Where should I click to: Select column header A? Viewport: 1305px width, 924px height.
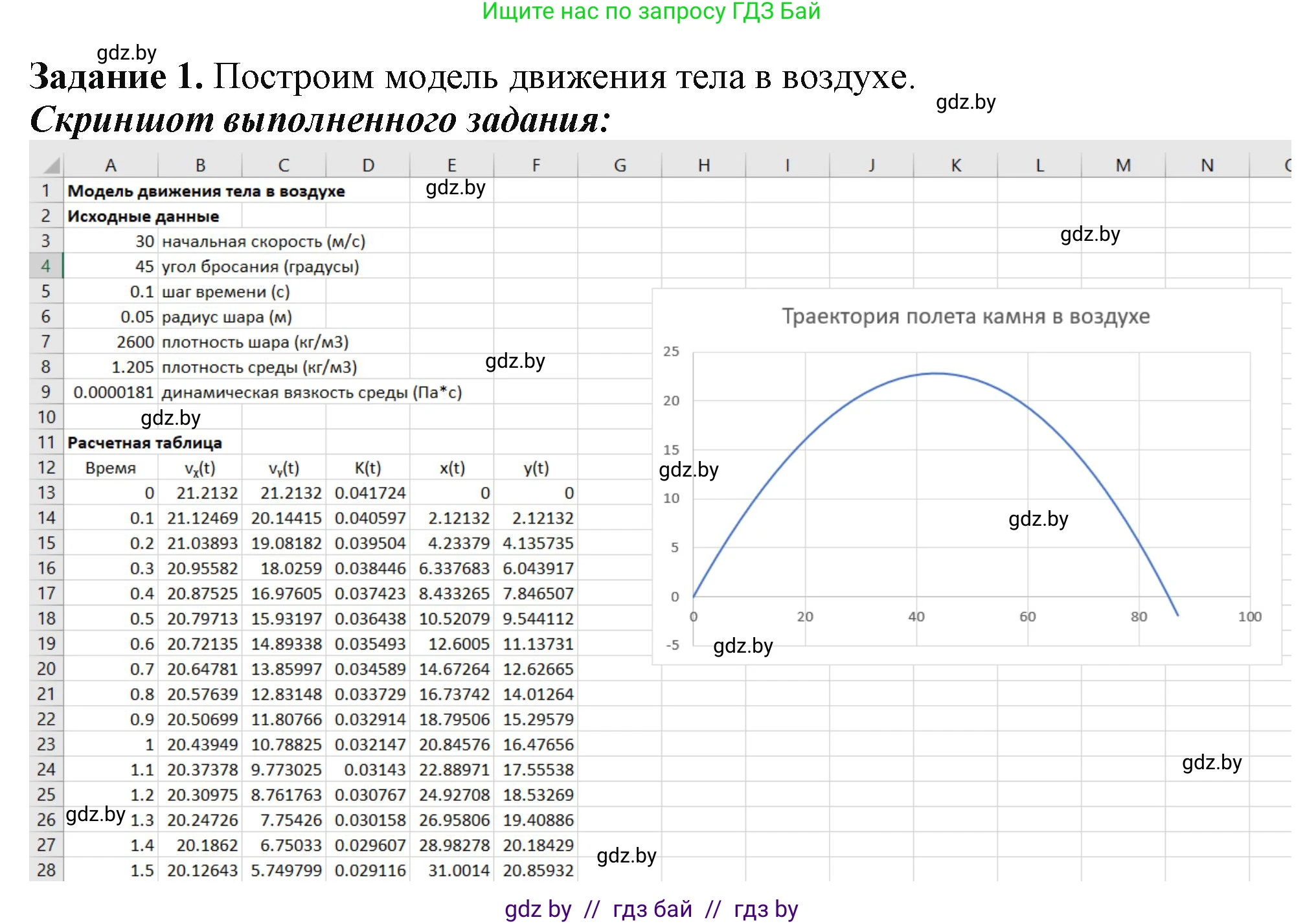[x=110, y=165]
